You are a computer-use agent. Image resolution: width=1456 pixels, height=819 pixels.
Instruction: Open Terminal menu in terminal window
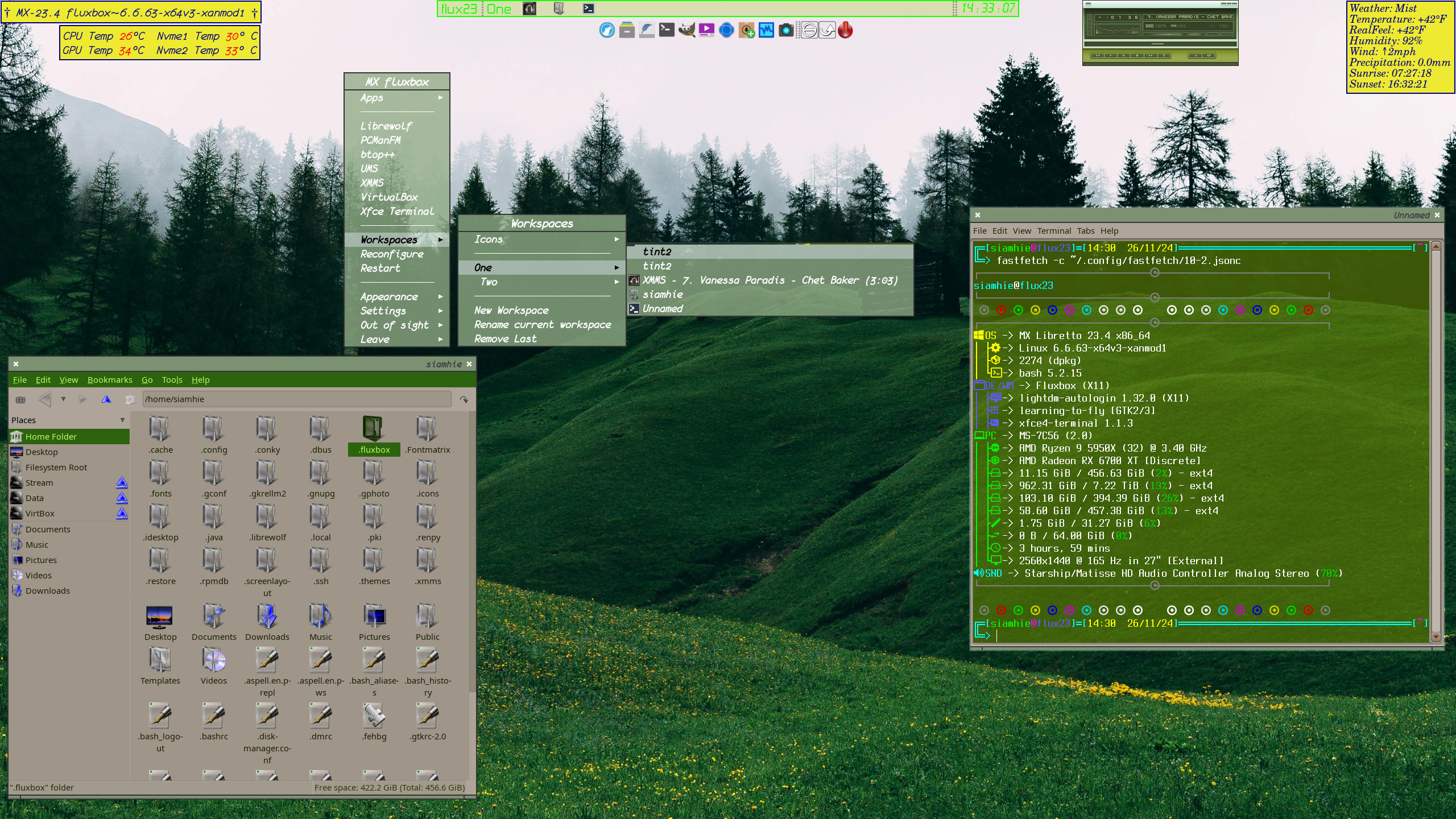coord(1054,231)
